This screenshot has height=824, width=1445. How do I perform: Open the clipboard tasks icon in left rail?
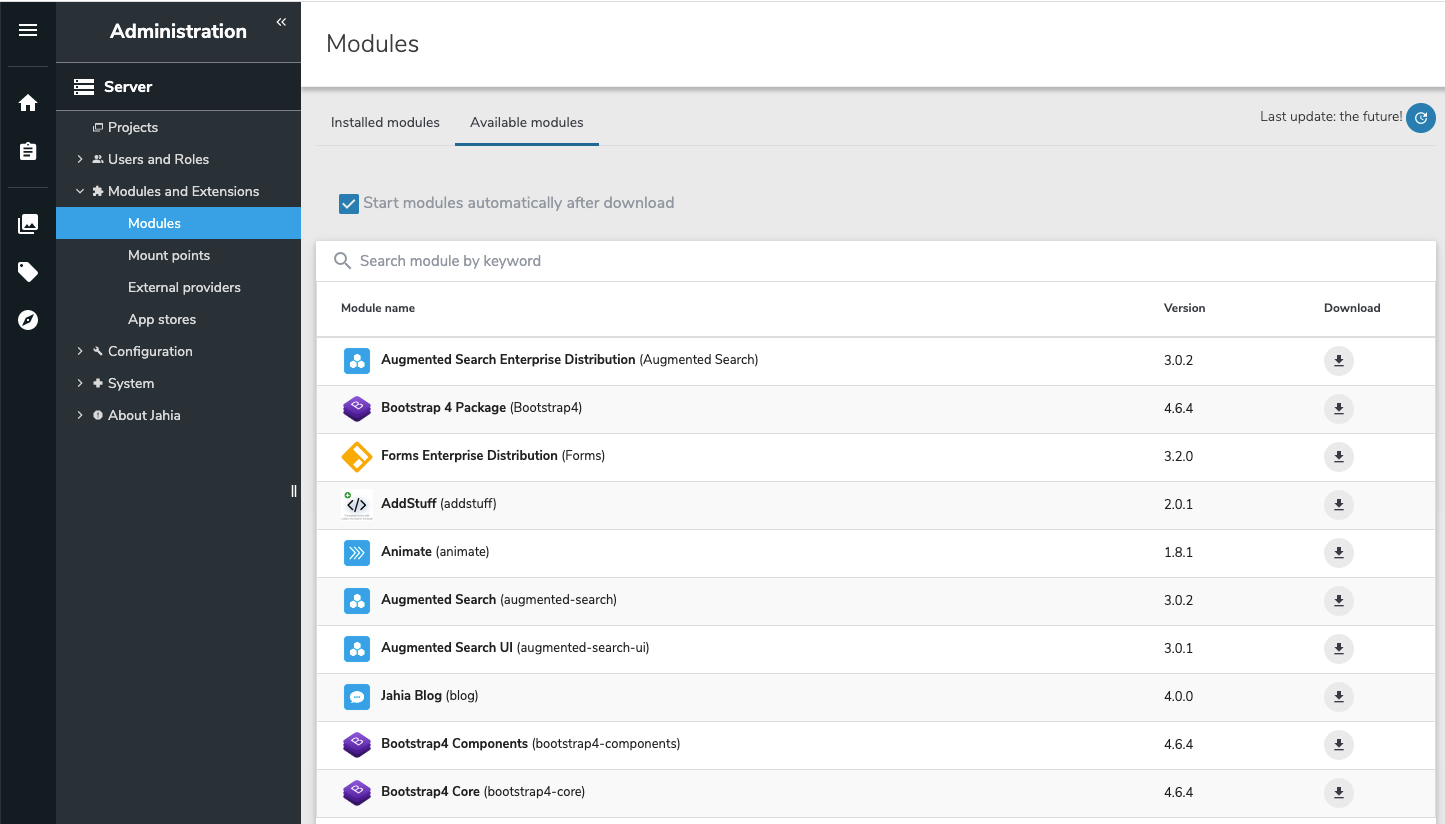pos(28,151)
